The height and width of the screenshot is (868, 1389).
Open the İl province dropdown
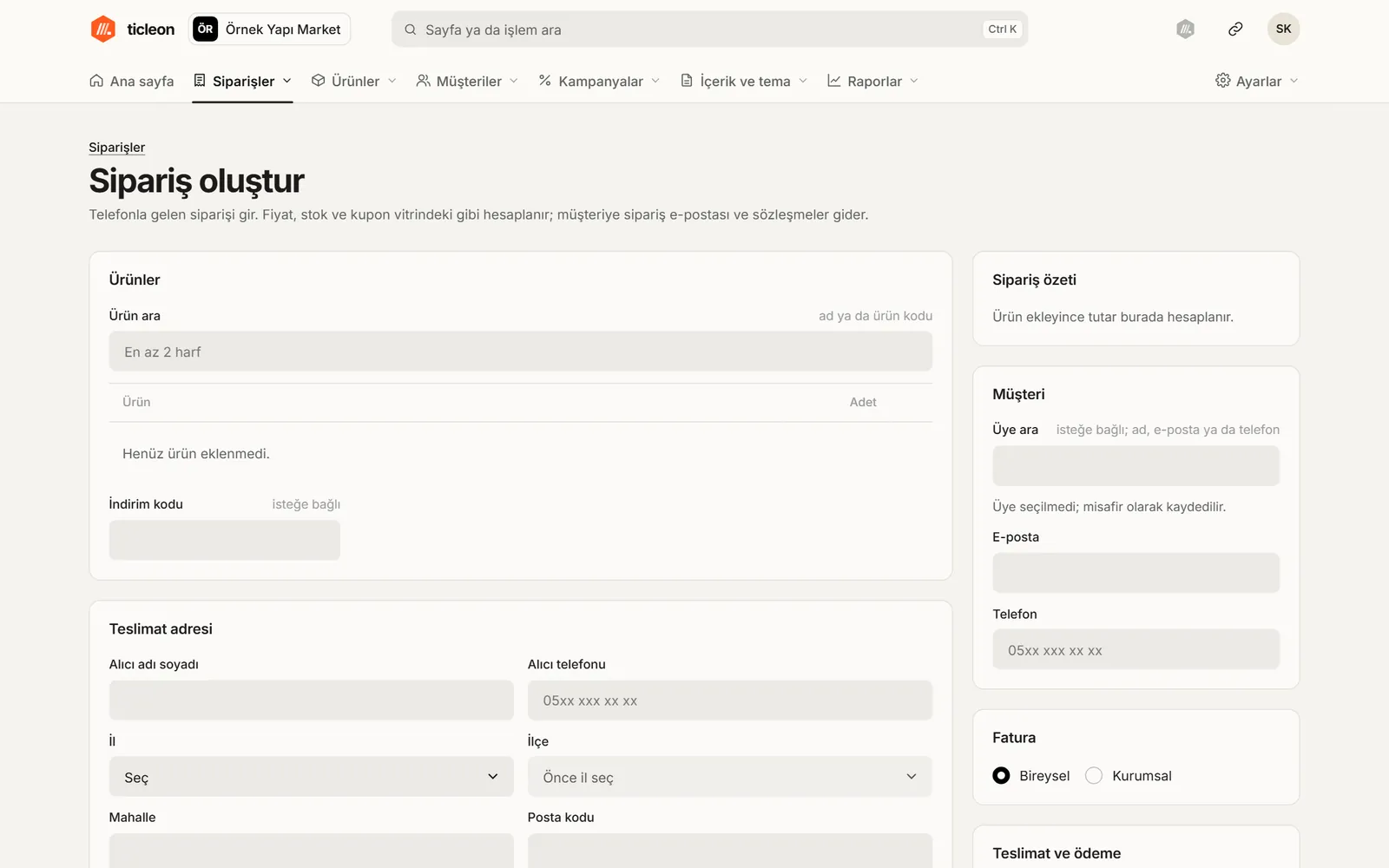click(312, 777)
